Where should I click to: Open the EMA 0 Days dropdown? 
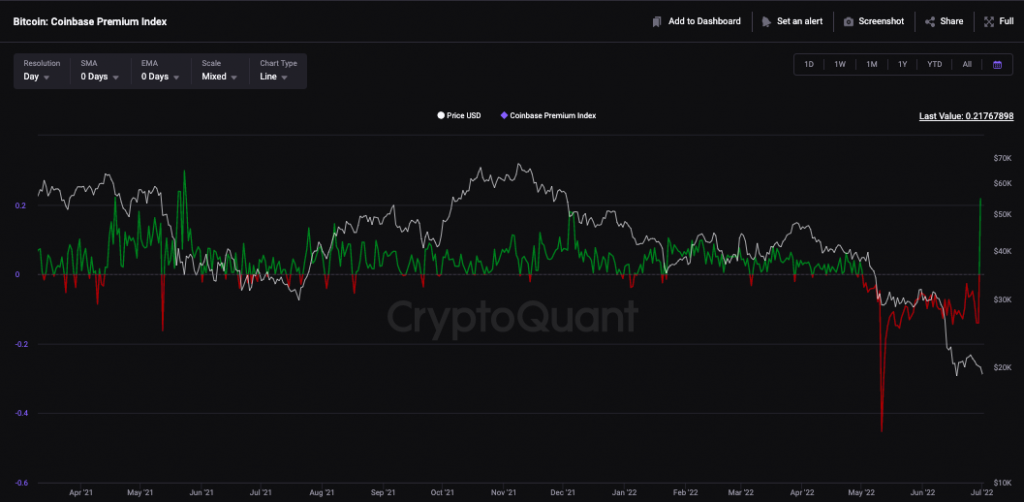tap(161, 71)
